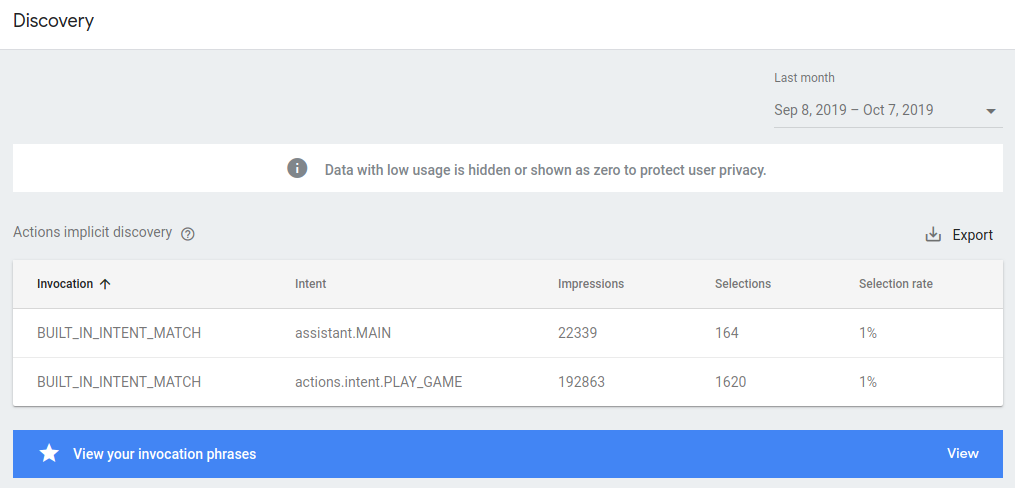Sort table by Impressions column header
1015x488 pixels.
click(590, 284)
